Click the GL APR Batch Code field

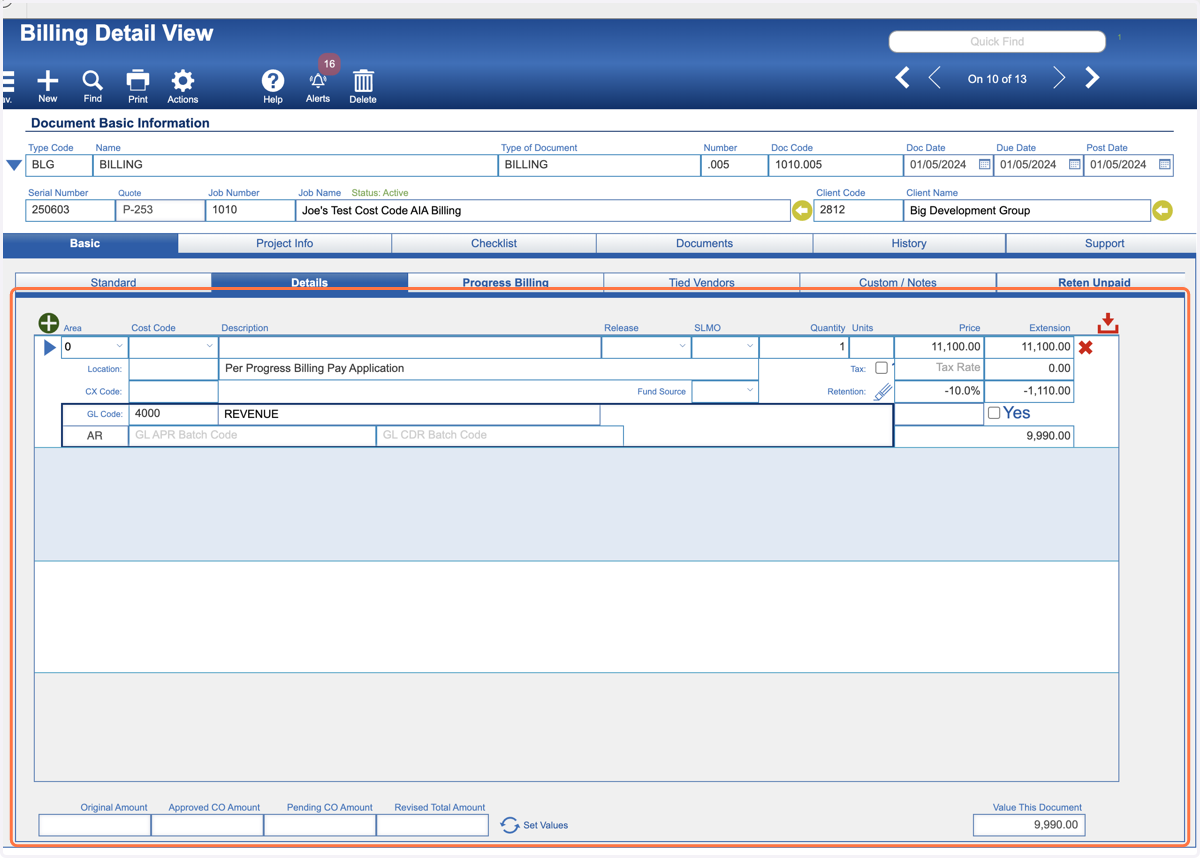[252, 436]
